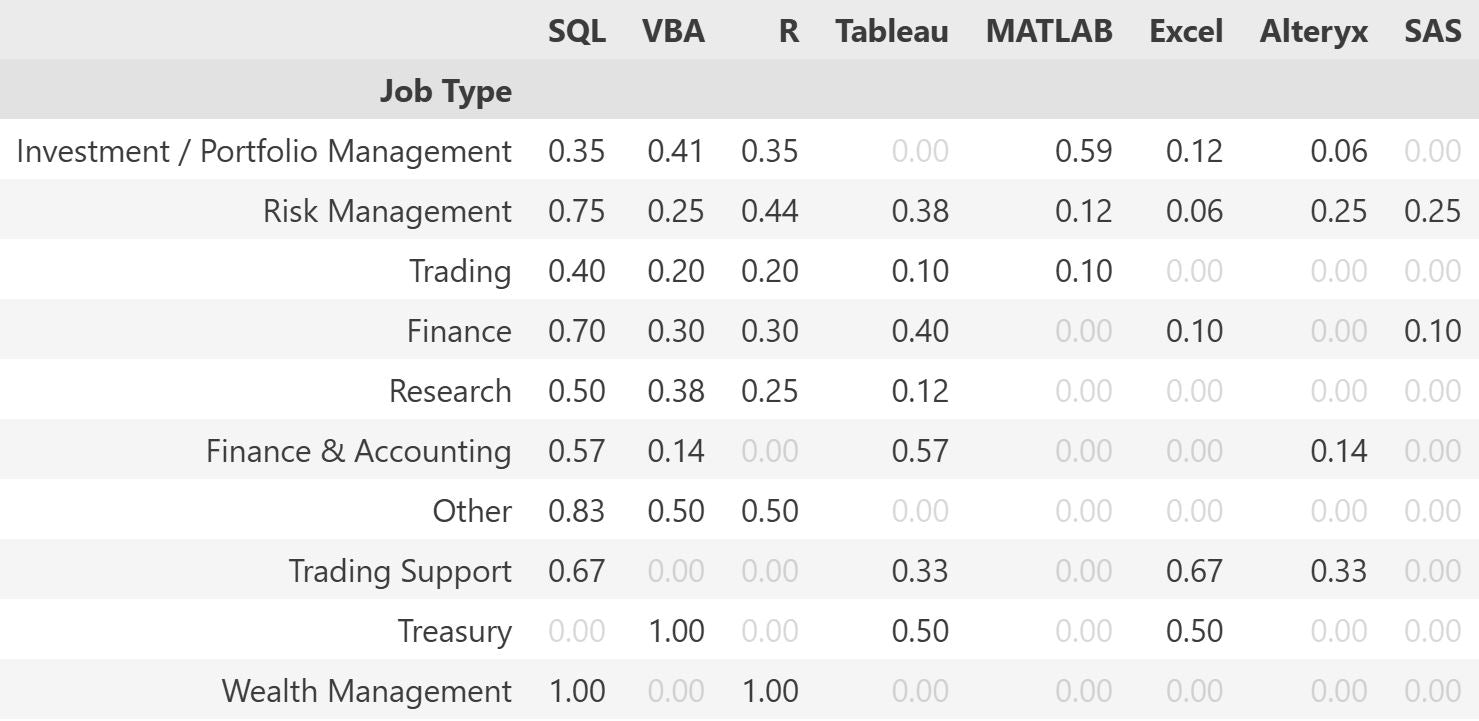
Task: Select the Treasury row label
Action: [x=455, y=631]
